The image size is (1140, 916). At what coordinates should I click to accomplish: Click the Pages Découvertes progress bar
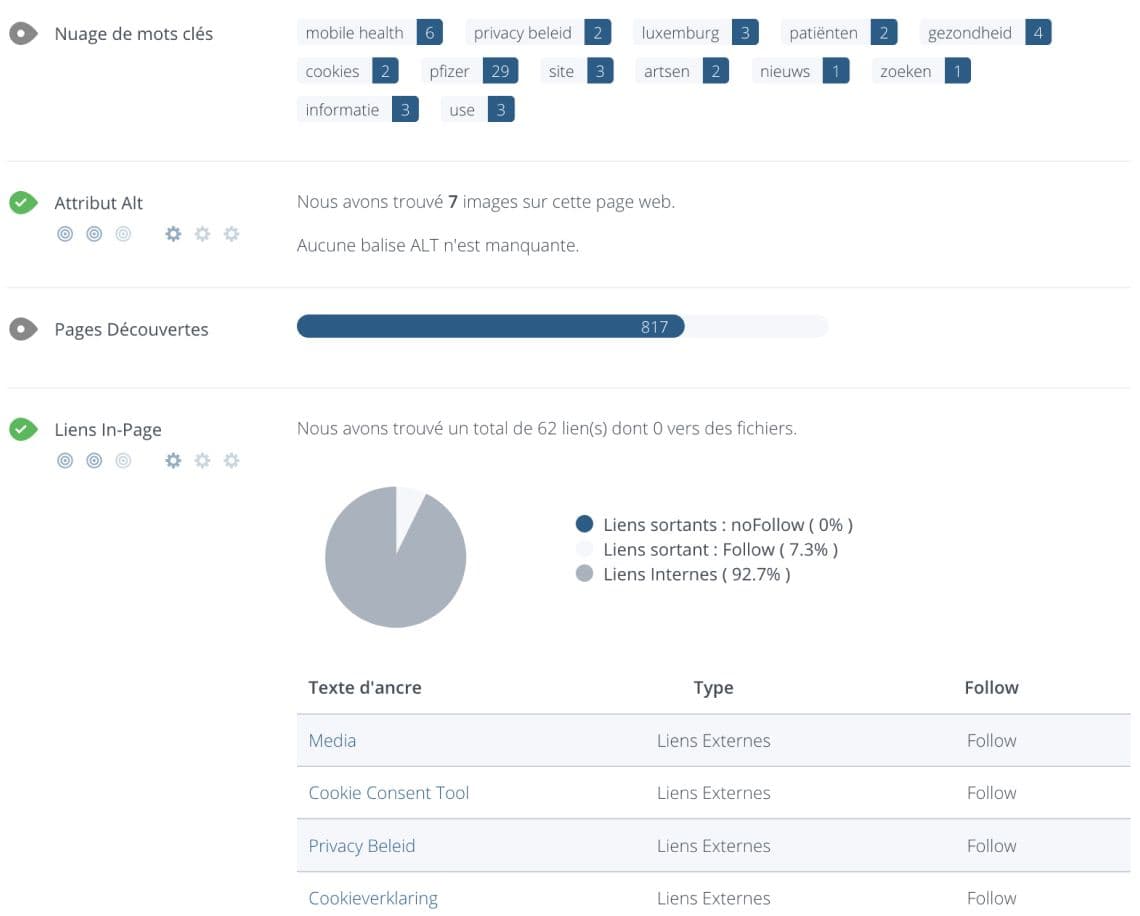tap(562, 327)
